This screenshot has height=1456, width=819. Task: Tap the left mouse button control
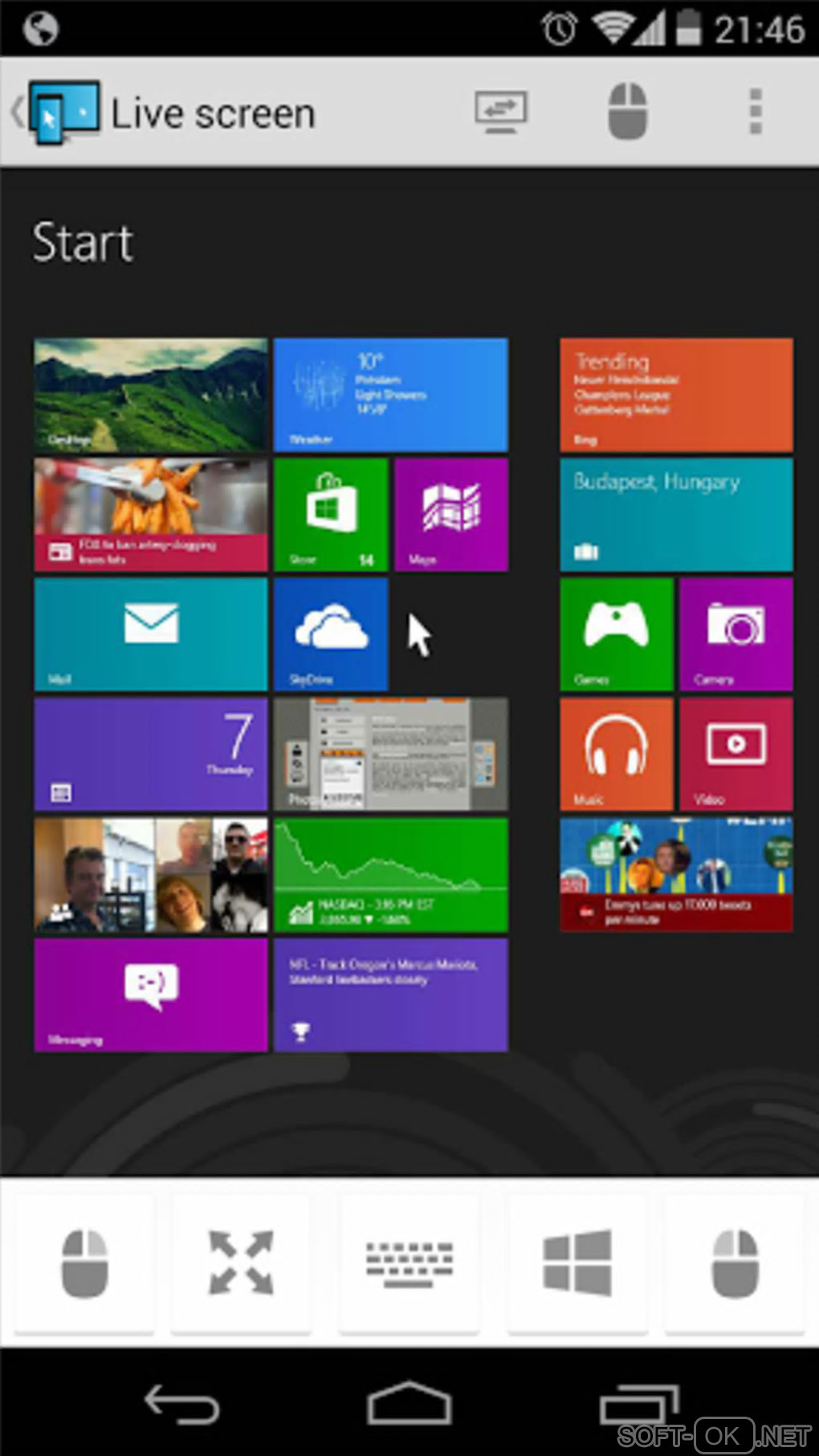tap(84, 1263)
